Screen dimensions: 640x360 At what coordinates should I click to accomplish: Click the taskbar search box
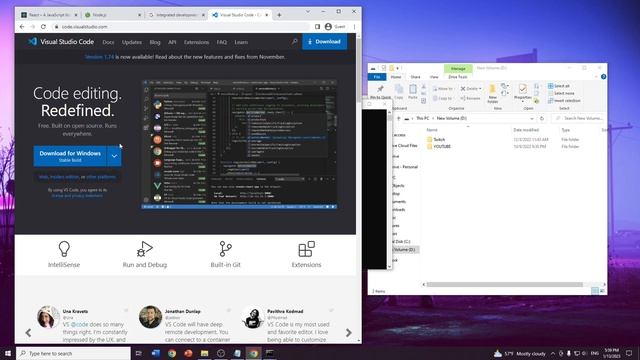click(73, 353)
